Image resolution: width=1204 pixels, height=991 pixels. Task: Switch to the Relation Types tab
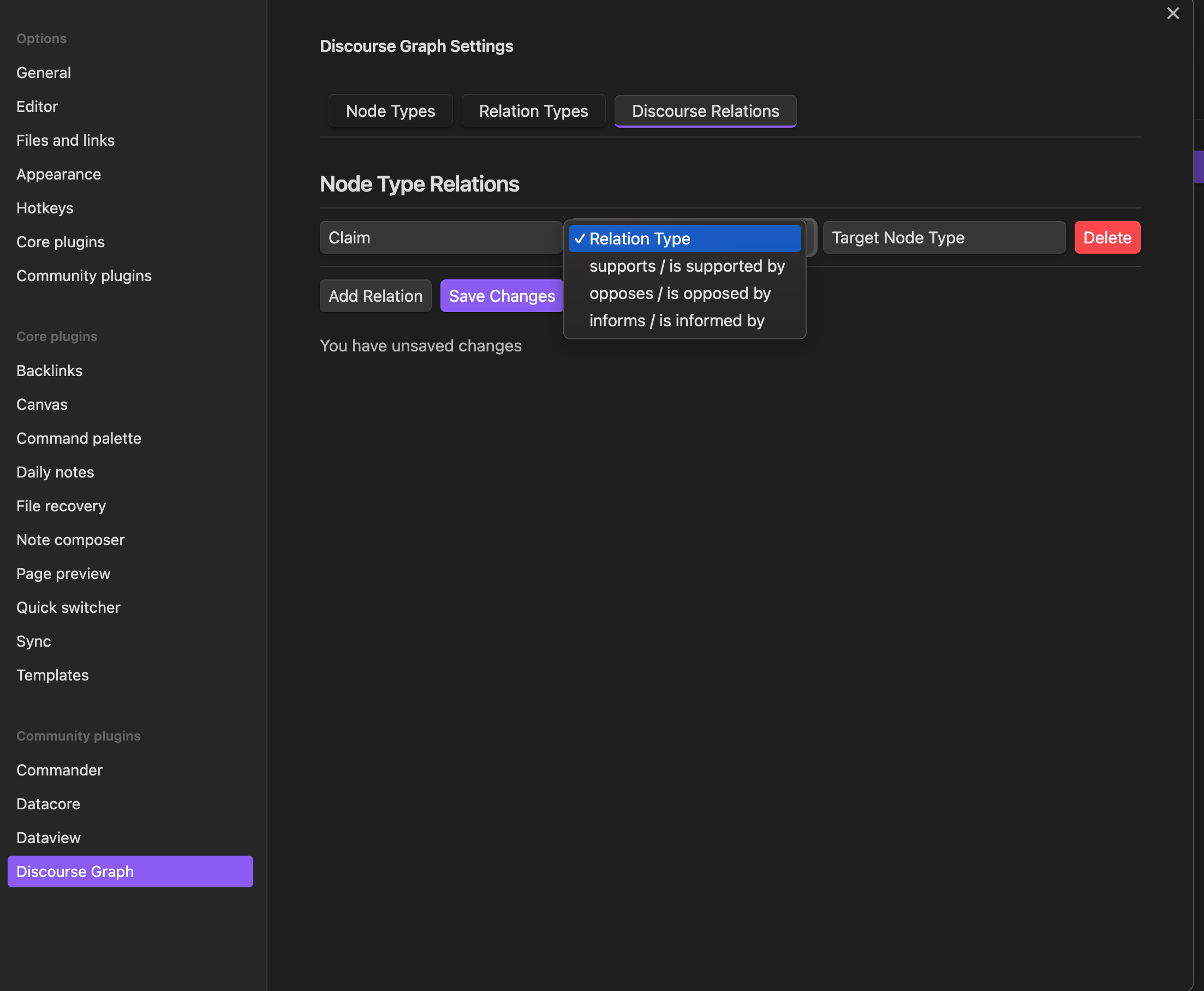533,111
